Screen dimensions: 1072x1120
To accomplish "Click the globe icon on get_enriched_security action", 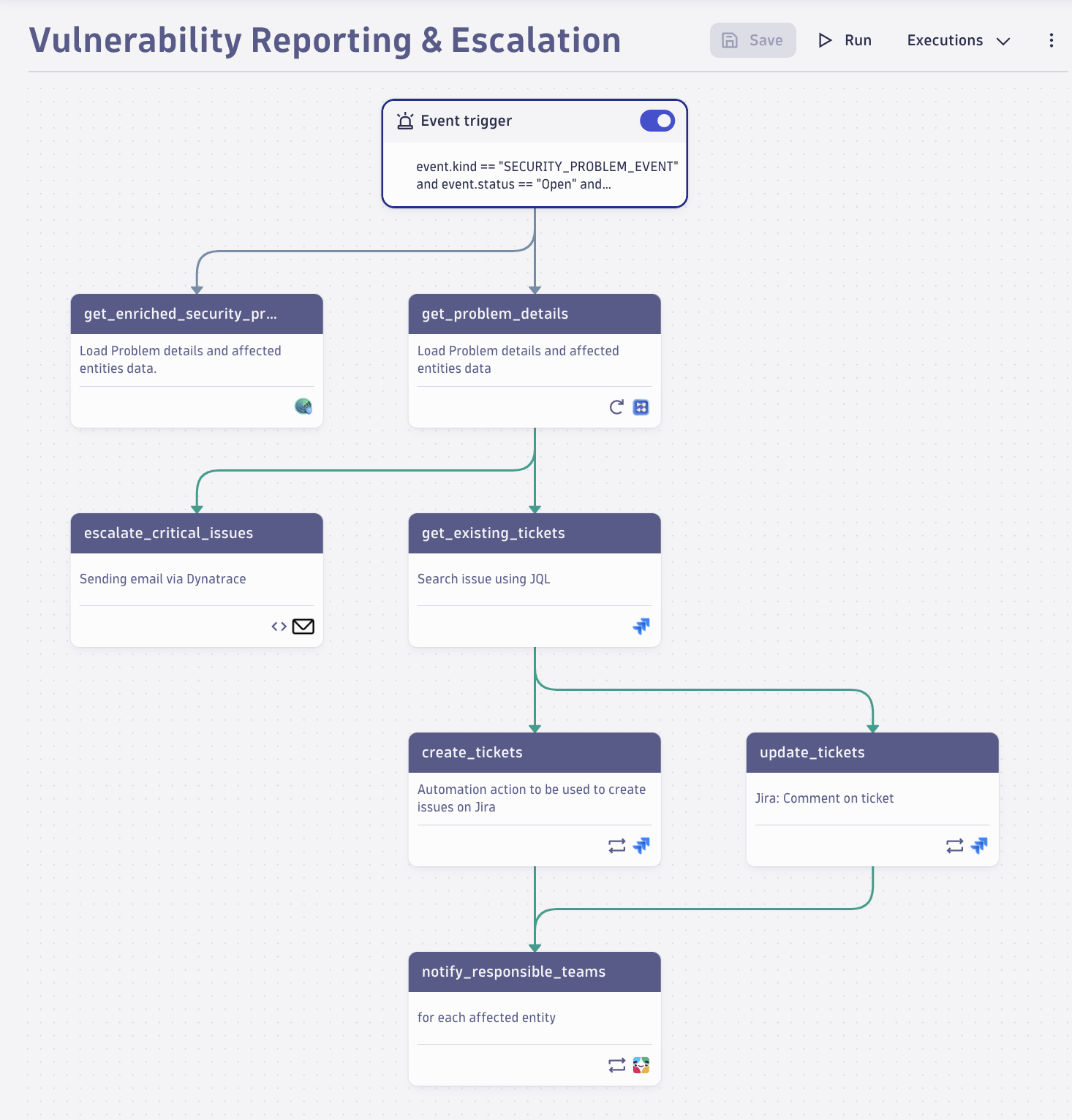I will pyautogui.click(x=303, y=407).
